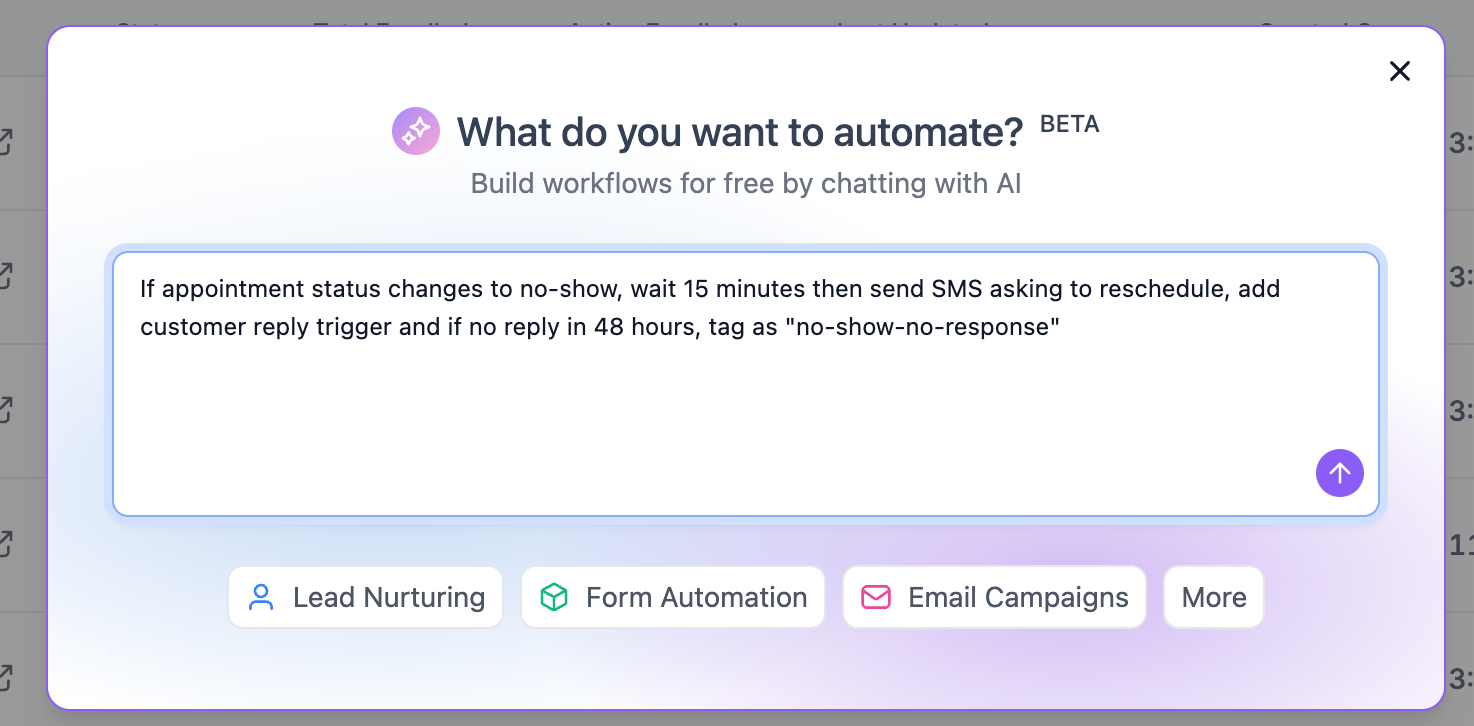Click the "Build workflows for free" subtitle
1474x726 pixels.
pyautogui.click(x=745, y=184)
